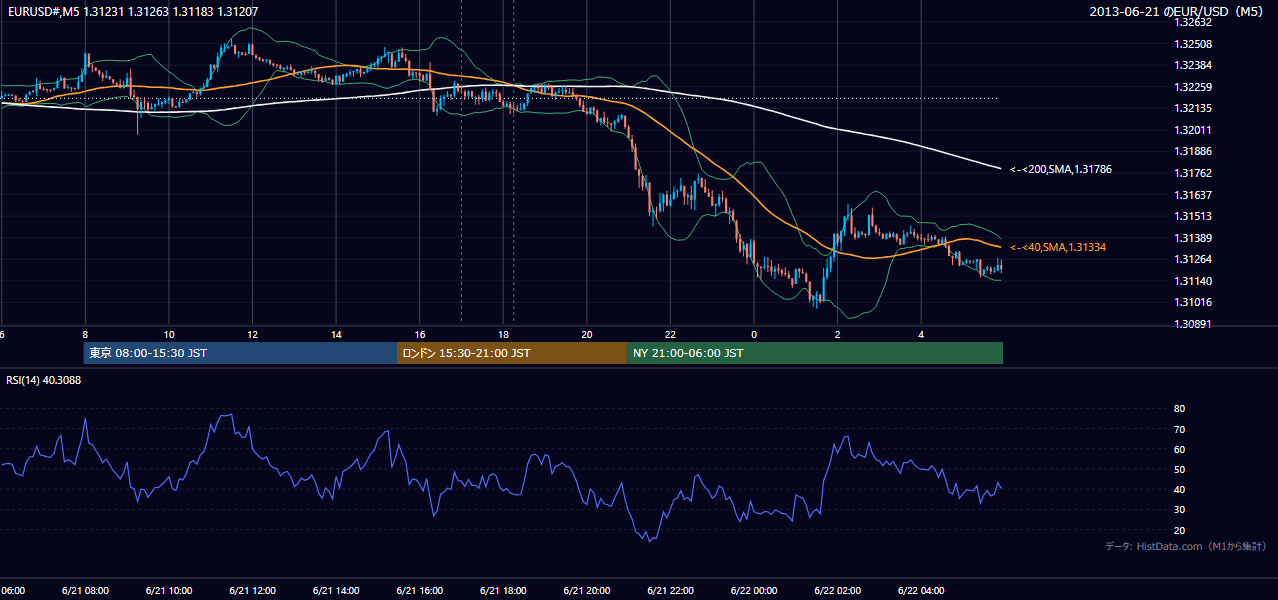Click price axis value 1.31513

1193,216
